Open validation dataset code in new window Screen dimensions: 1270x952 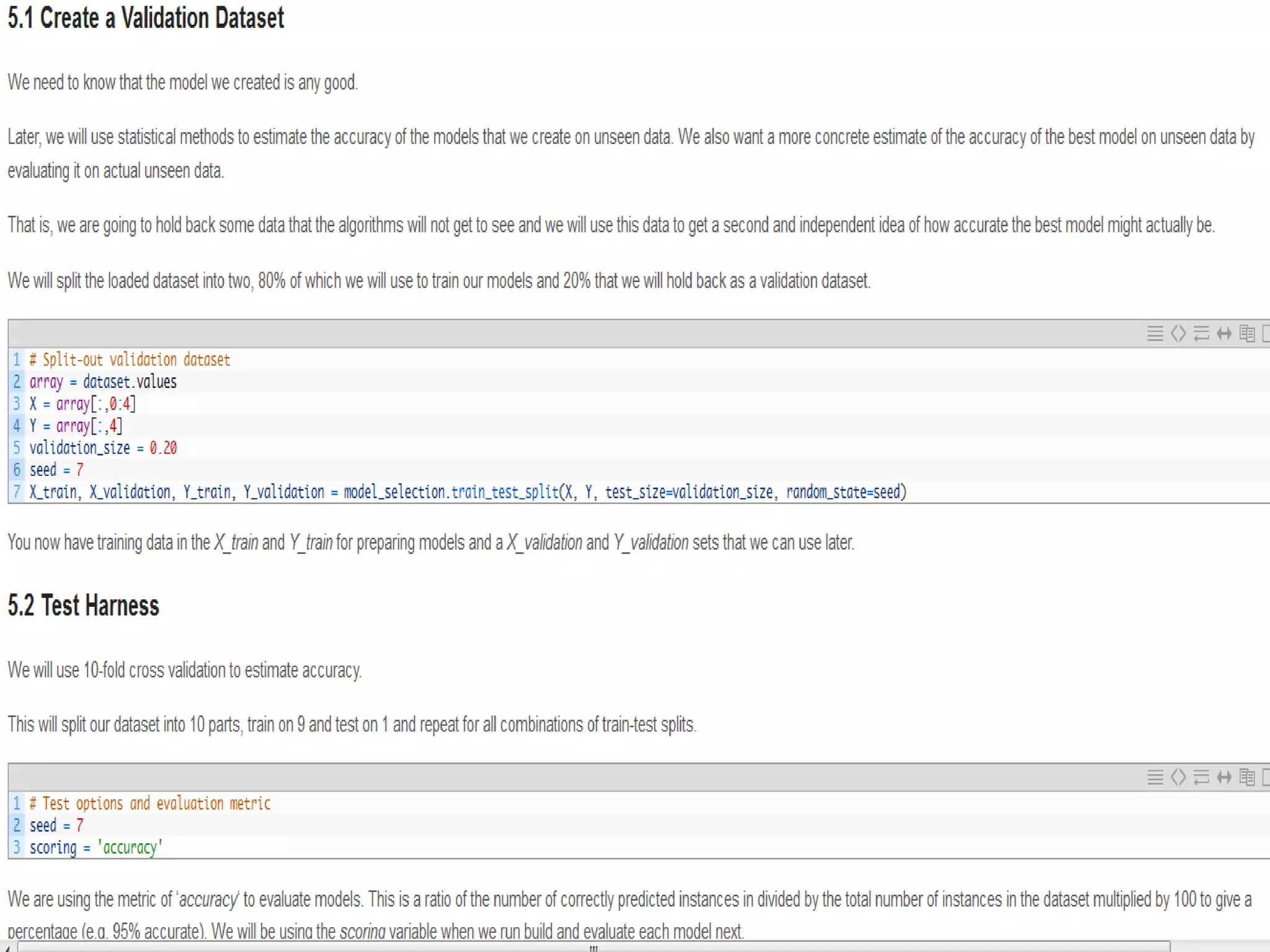[x=1266, y=333]
